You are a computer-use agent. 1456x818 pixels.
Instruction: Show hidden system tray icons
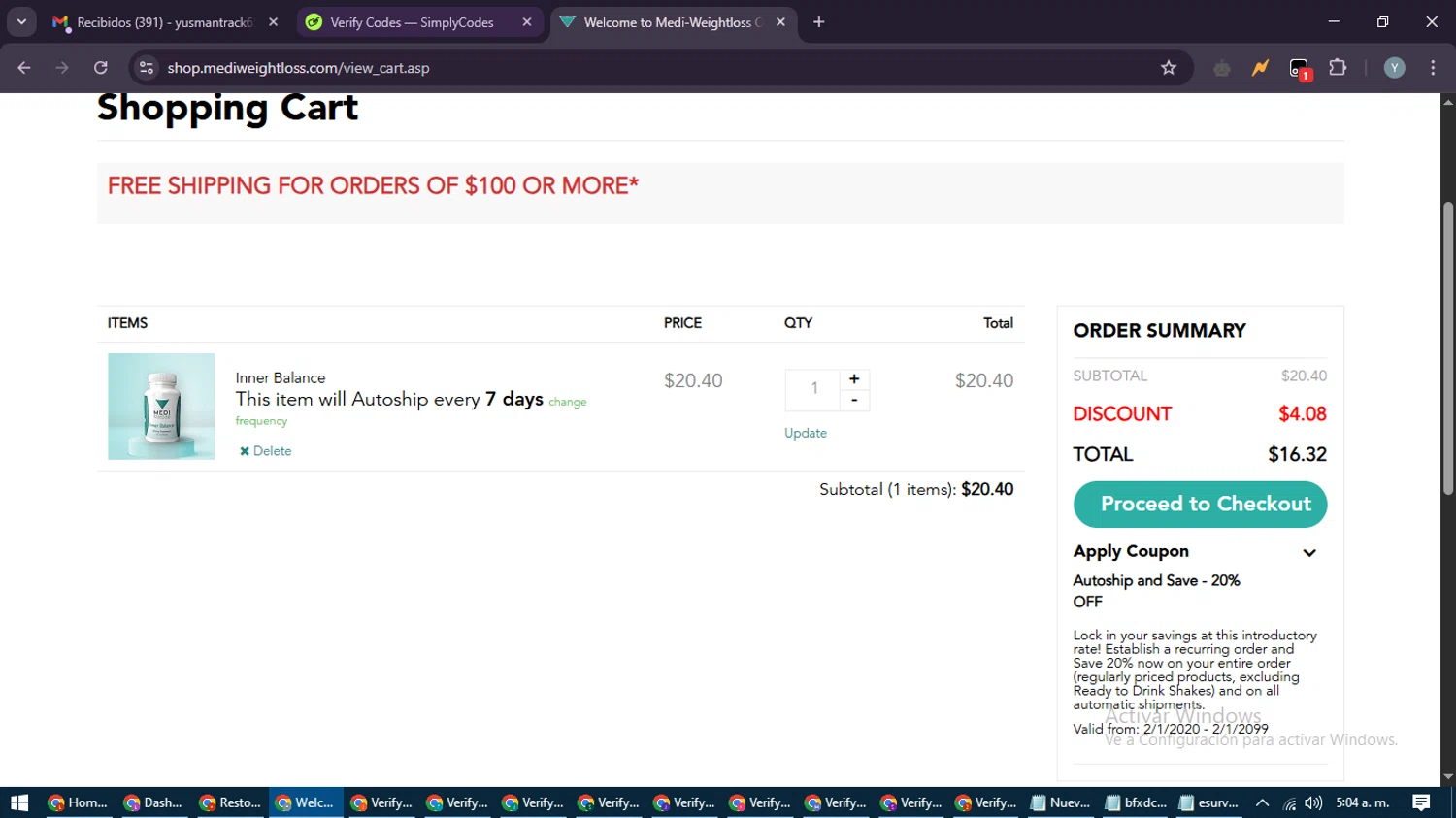(x=1262, y=802)
